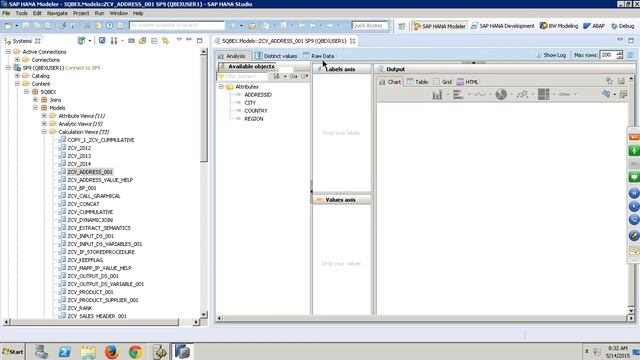
Task: Select the vertical bar chart type
Action: coord(437,95)
